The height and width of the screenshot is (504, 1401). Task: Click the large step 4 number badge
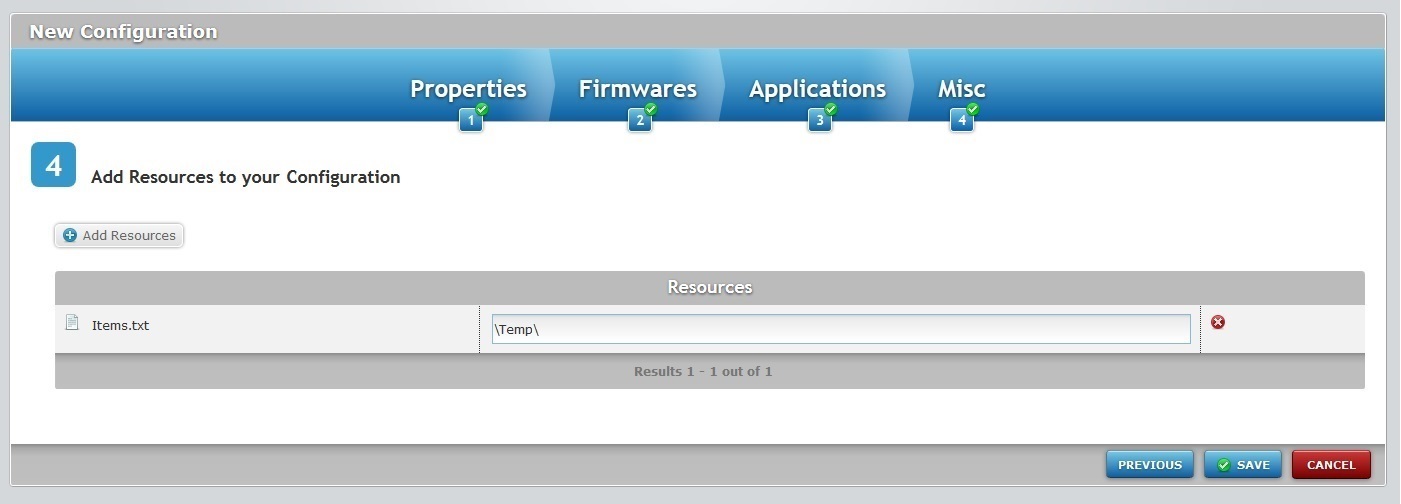(54, 165)
